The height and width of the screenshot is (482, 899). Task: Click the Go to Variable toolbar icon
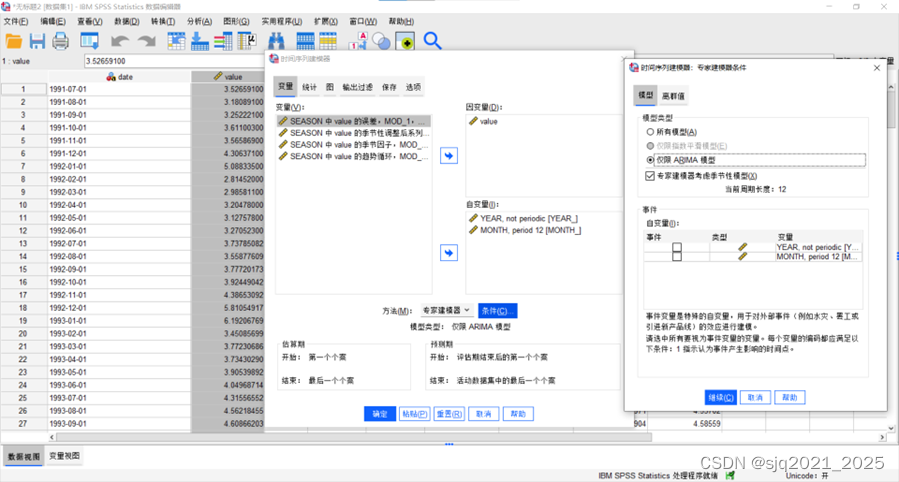(x=200, y=41)
